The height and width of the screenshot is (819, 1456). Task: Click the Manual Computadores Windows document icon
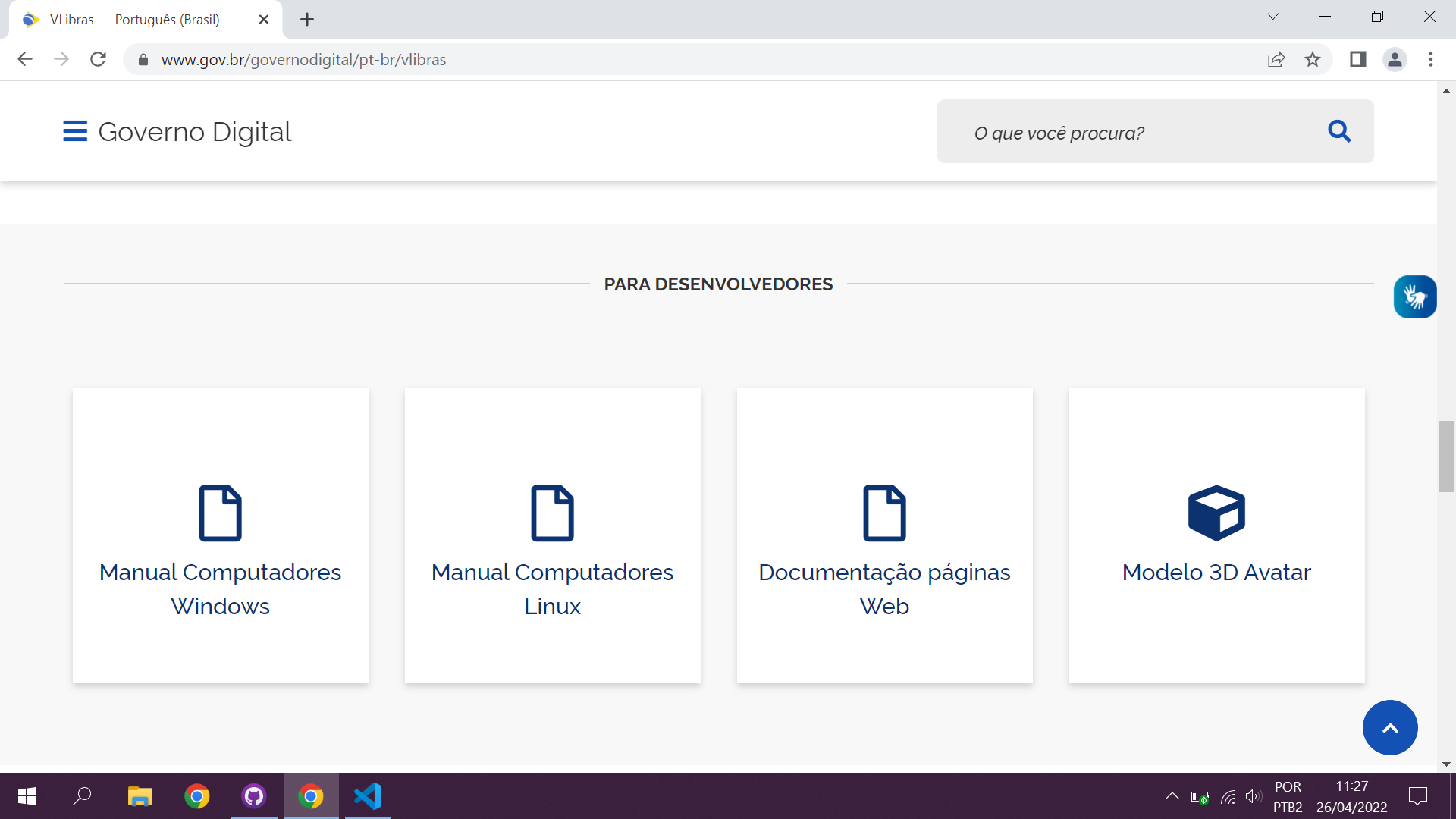tap(220, 513)
